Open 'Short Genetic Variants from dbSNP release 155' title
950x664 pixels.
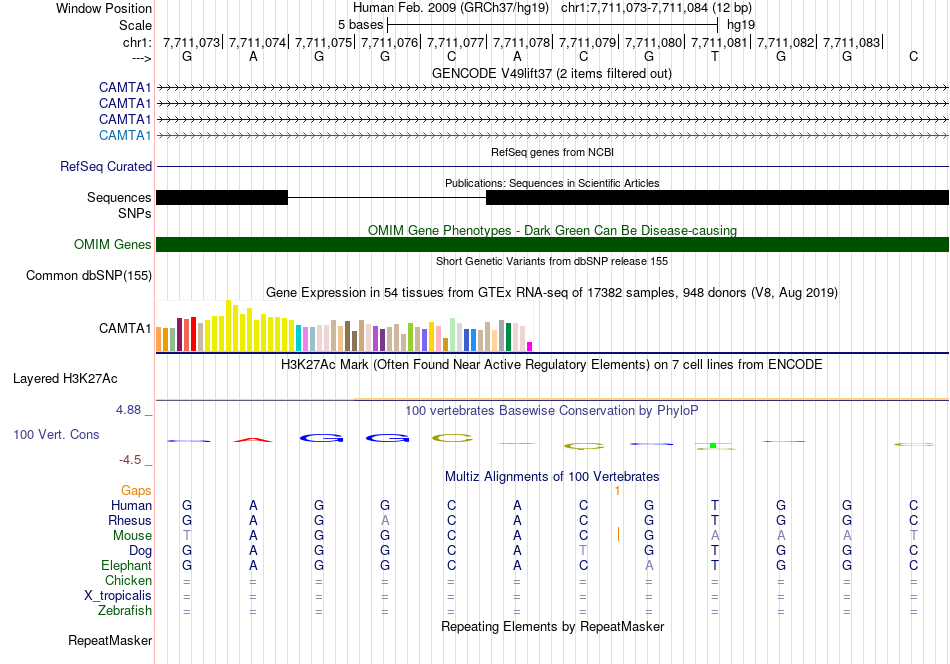[x=552, y=261]
